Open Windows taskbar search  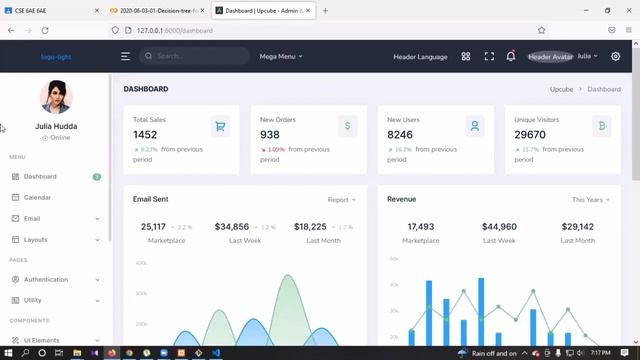point(25,353)
